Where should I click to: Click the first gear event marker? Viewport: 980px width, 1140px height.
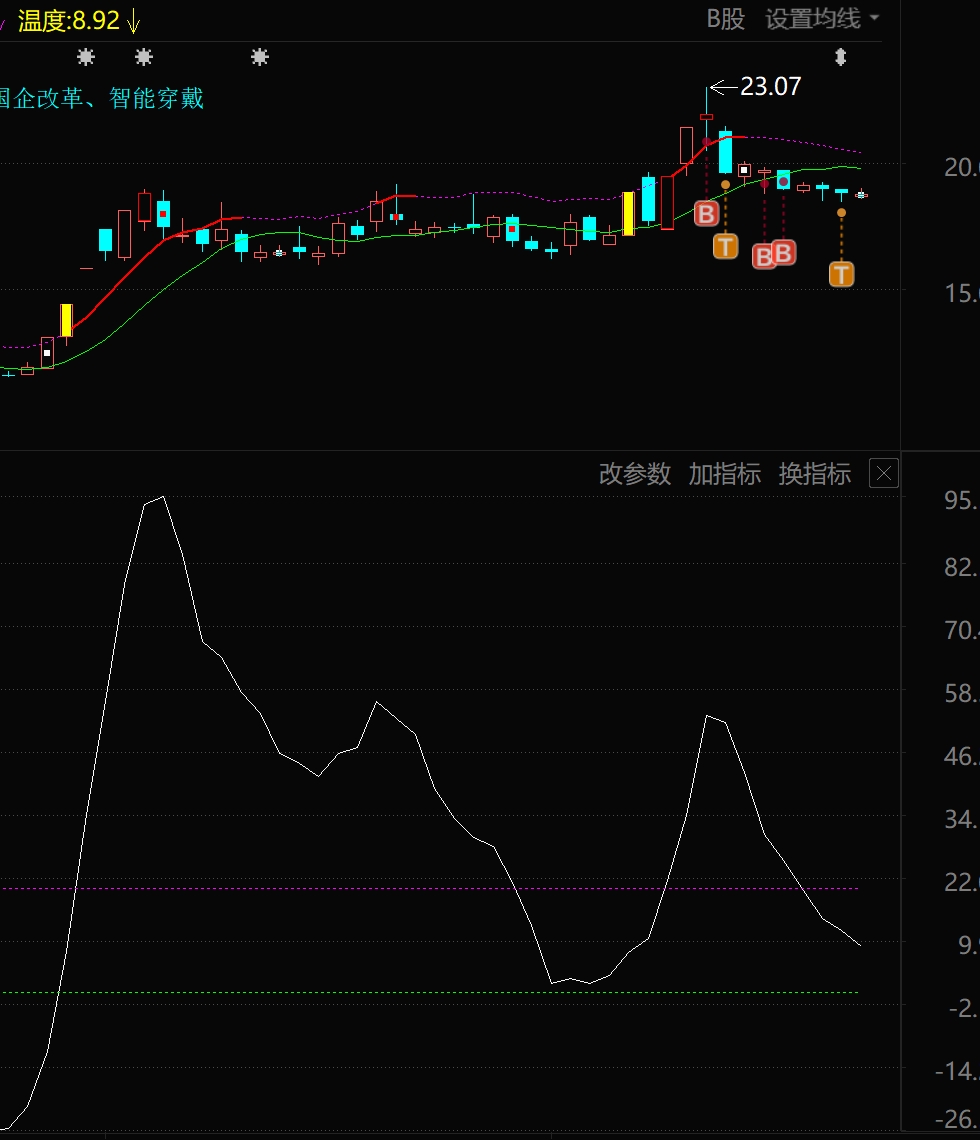(86, 57)
